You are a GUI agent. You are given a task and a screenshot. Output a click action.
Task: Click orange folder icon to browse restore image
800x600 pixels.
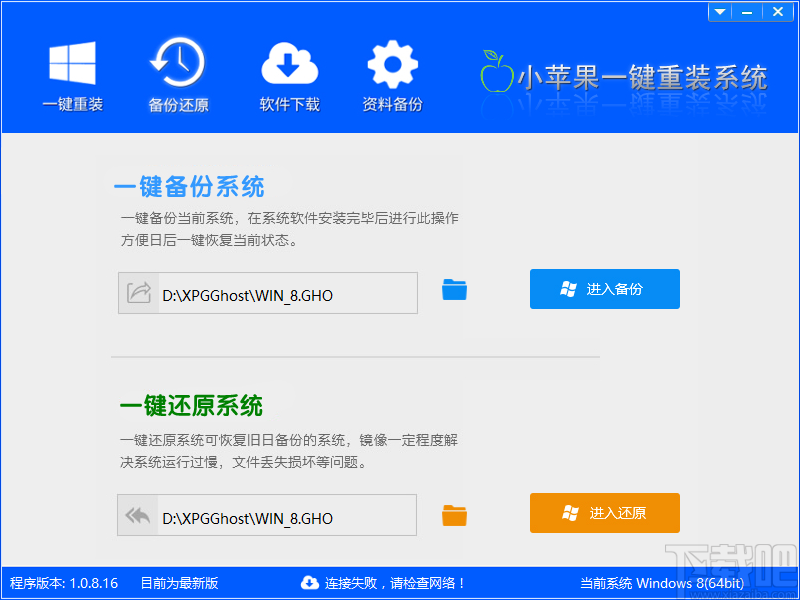[454, 515]
